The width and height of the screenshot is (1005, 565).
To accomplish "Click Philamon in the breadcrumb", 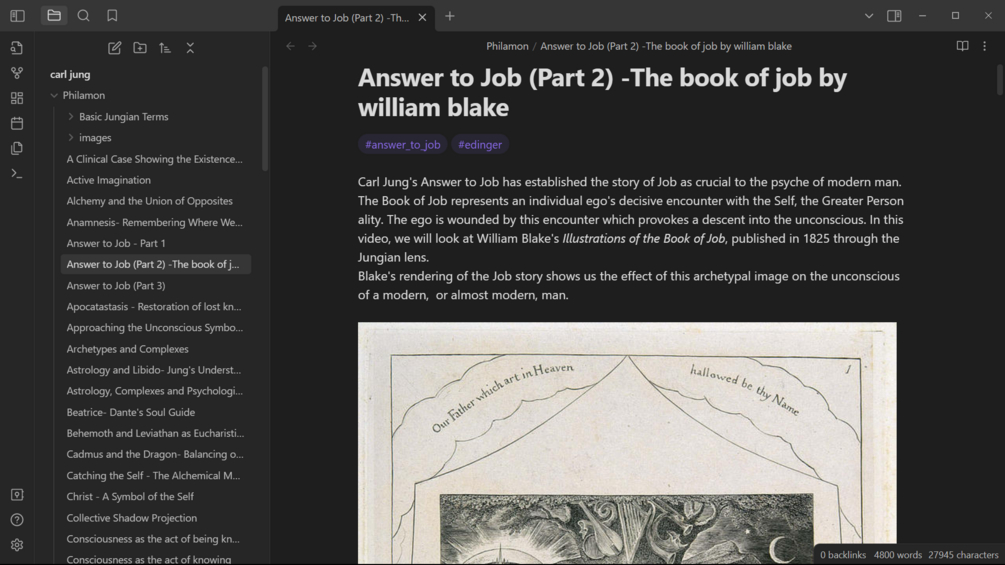I will tap(507, 46).
